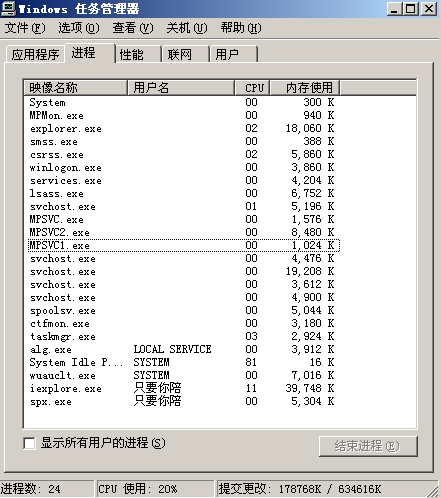Screen dimensions: 441x498
Task: Select the taskmgr.exe process row
Action: 183,337
